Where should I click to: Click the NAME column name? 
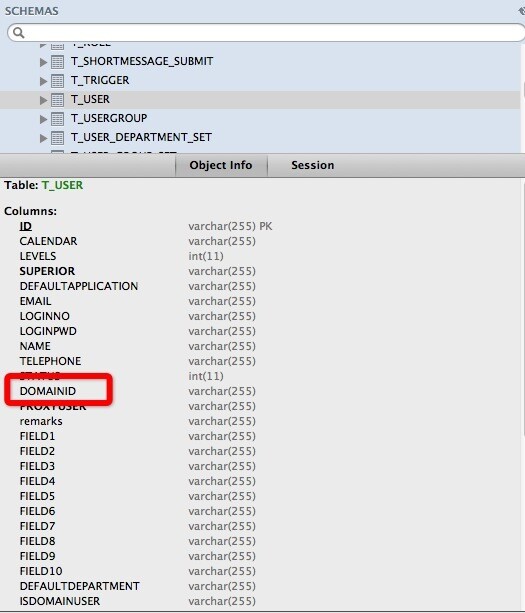pyautogui.click(x=35, y=346)
